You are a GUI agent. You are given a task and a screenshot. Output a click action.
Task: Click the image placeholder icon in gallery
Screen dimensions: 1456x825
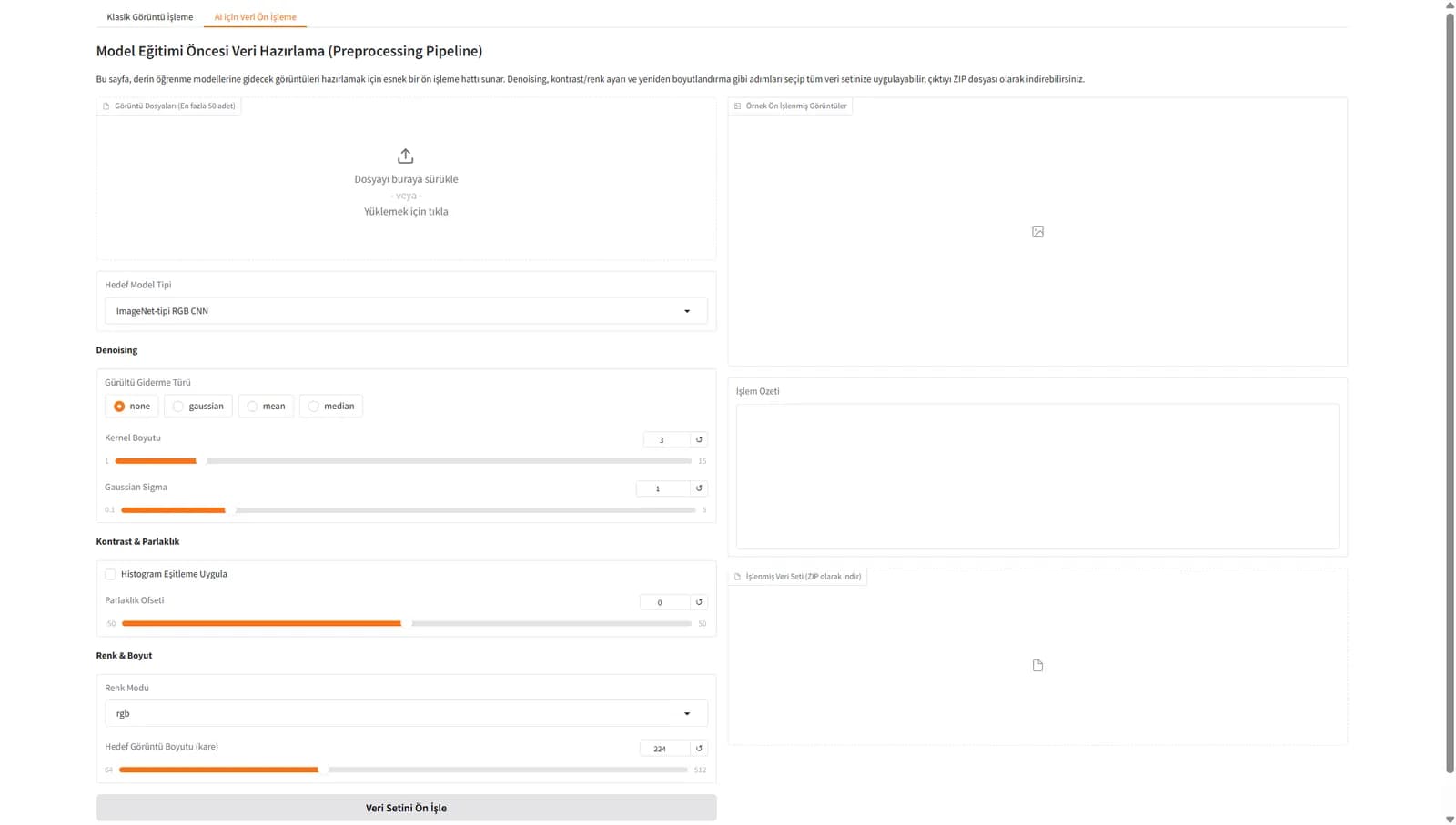pyautogui.click(x=1037, y=232)
